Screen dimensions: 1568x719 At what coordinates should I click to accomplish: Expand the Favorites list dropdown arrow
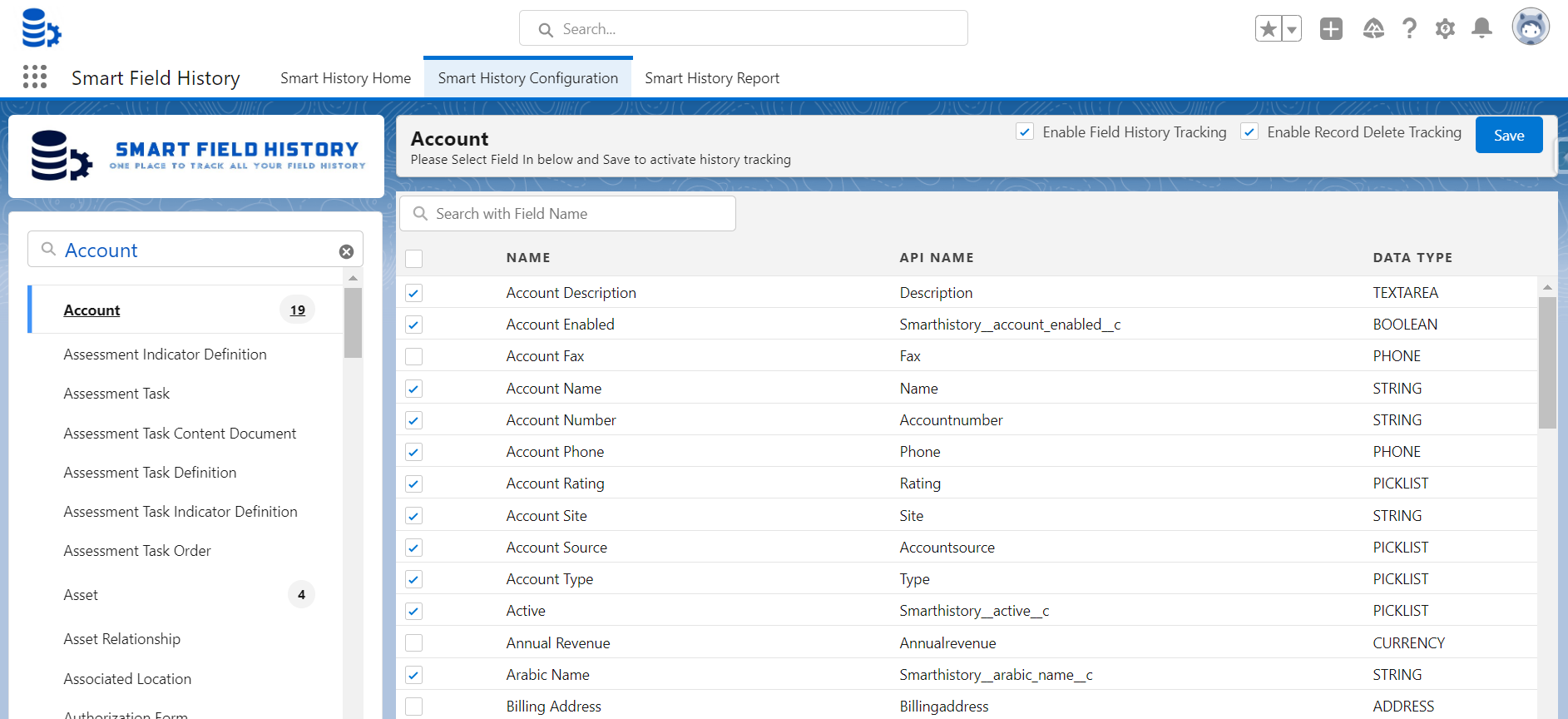coord(1292,29)
